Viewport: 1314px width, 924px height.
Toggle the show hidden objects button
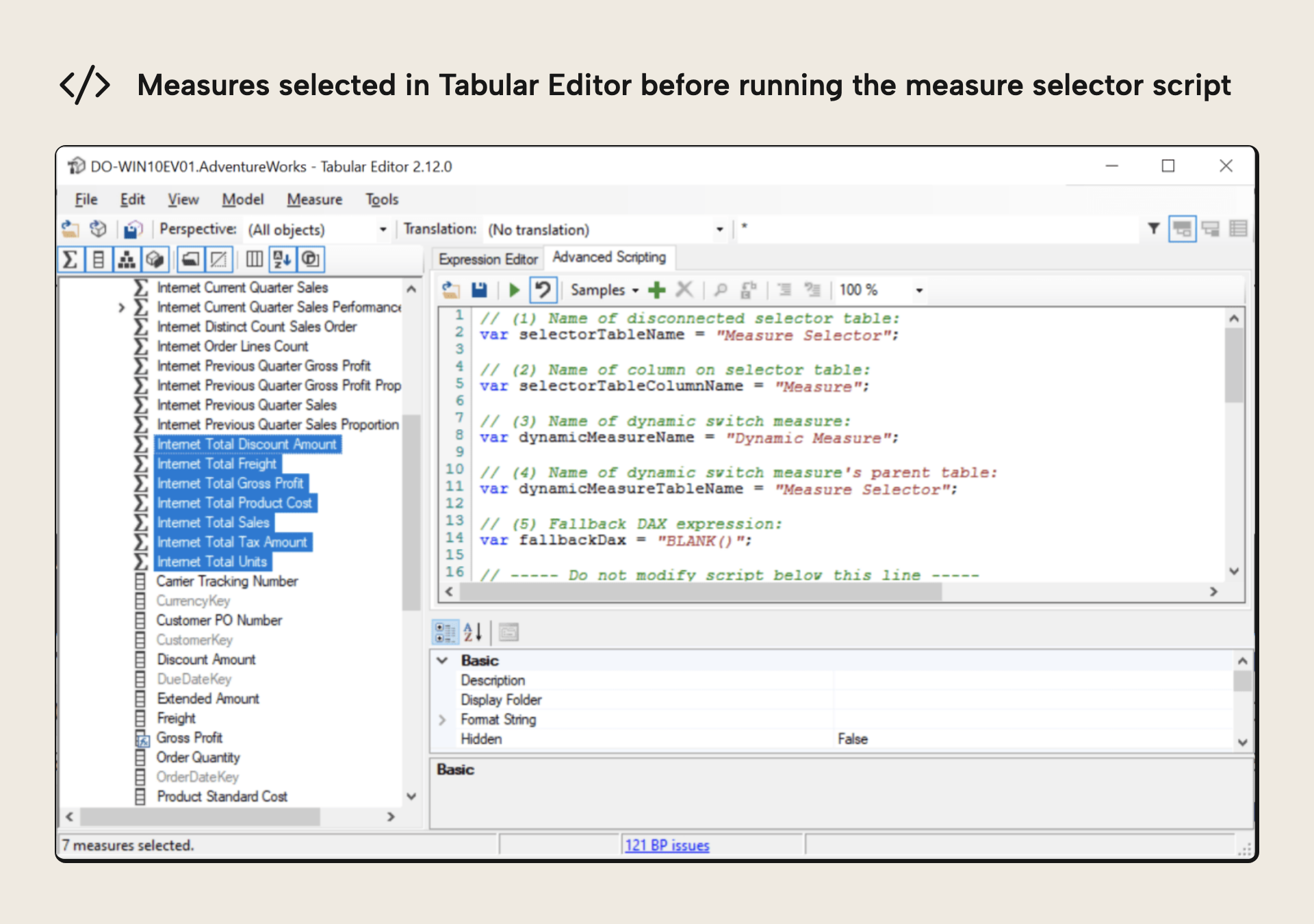219,259
